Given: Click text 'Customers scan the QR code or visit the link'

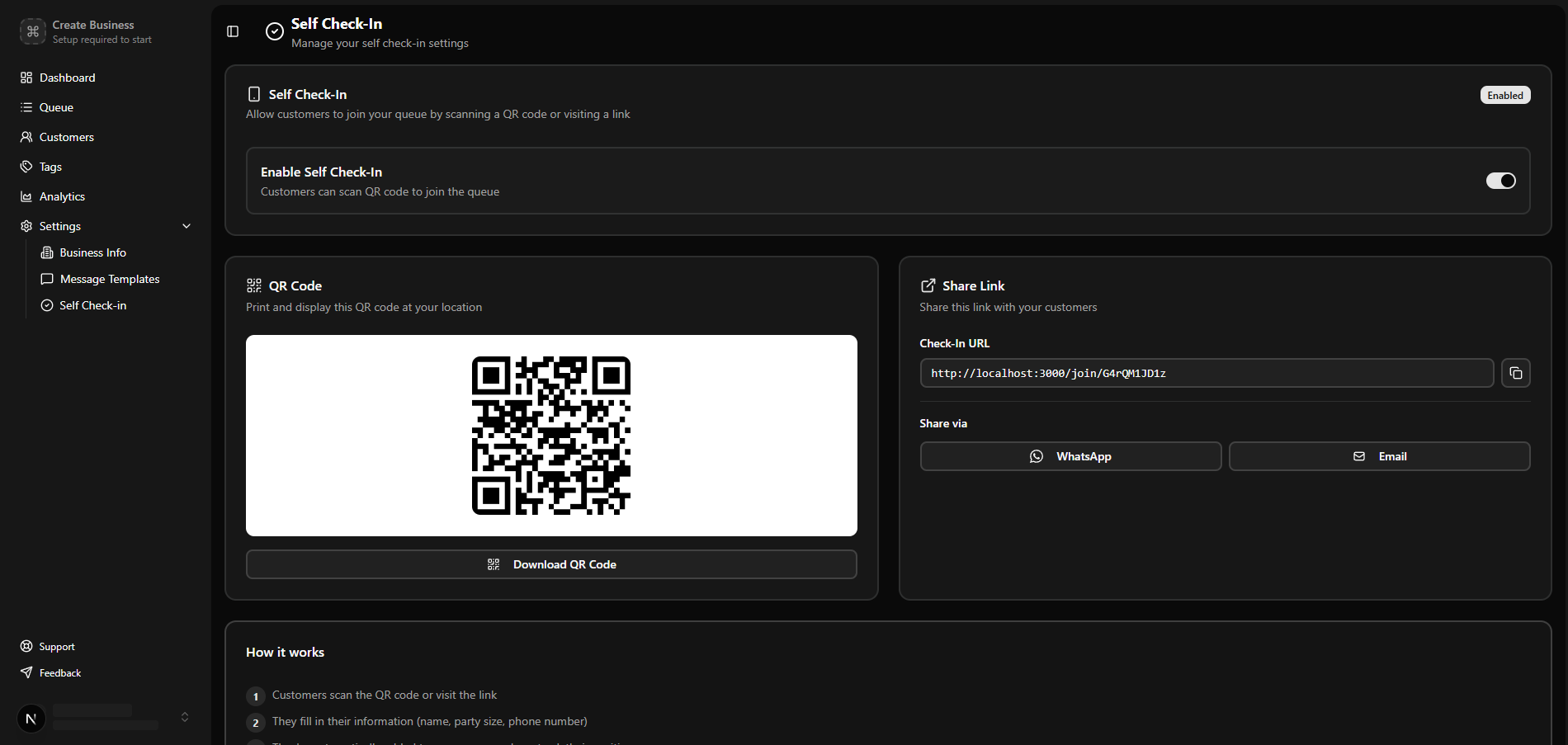Looking at the screenshot, I should click(385, 695).
